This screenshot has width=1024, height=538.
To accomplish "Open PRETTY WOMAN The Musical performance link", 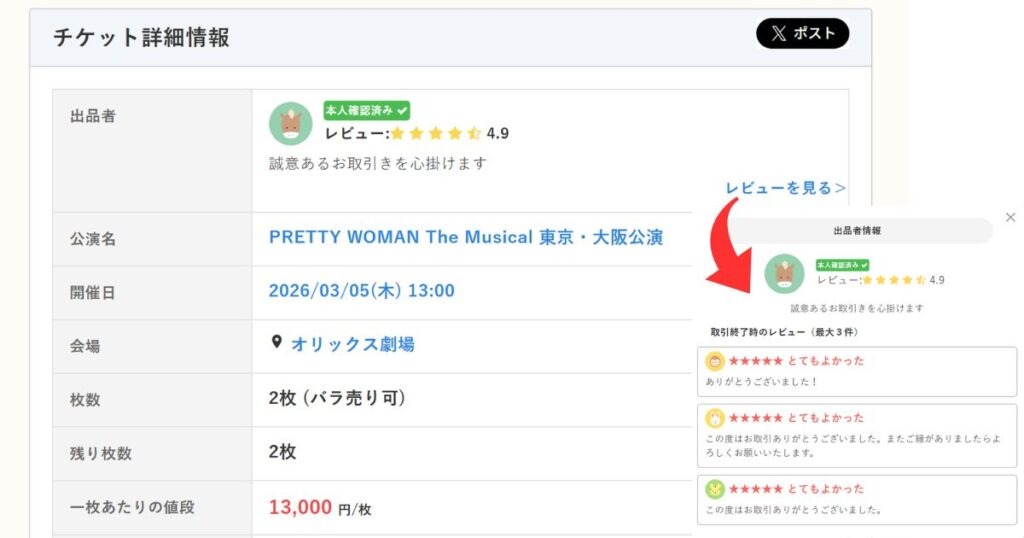I will (x=466, y=237).
